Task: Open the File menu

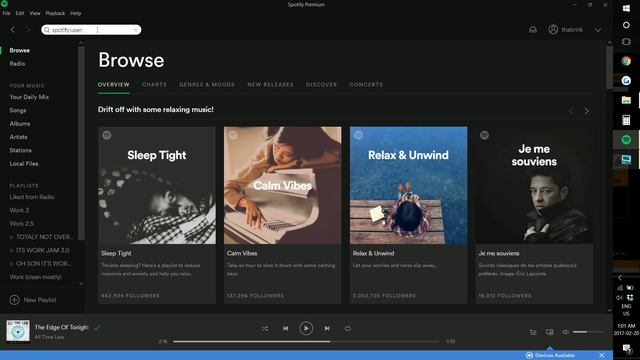Action: [6, 13]
